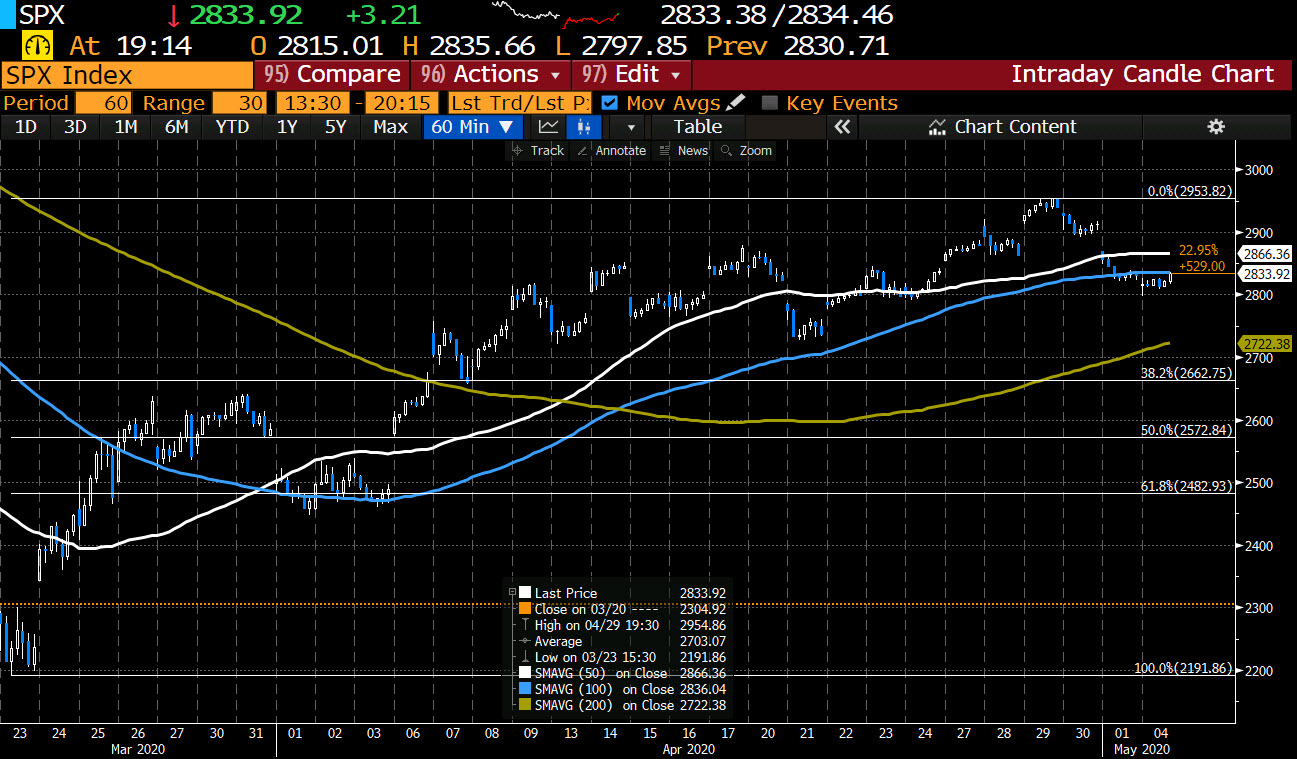Click the Table button

tap(697, 127)
